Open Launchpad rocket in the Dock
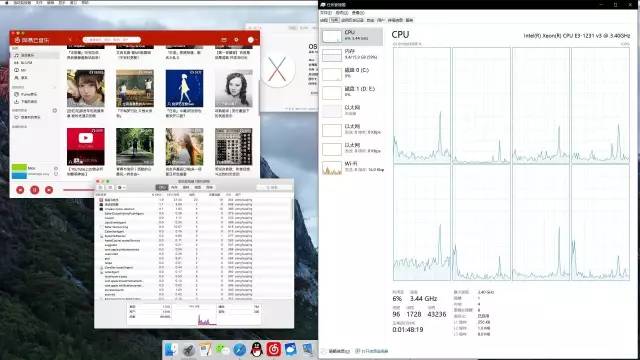This screenshot has height=360, width=640. pyautogui.click(x=189, y=350)
